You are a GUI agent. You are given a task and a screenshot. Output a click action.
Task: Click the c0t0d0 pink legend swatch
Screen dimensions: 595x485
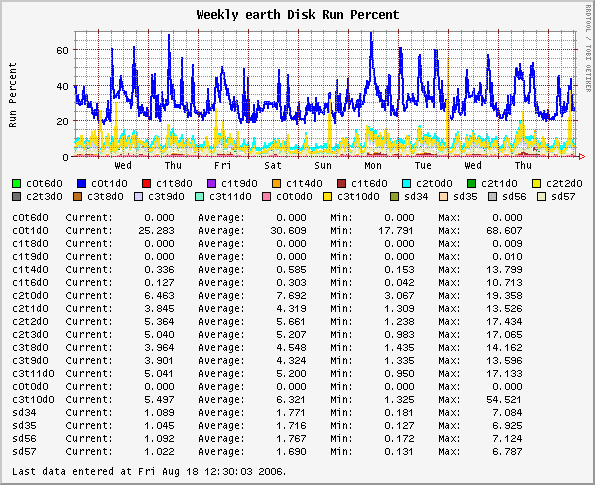coord(266,197)
